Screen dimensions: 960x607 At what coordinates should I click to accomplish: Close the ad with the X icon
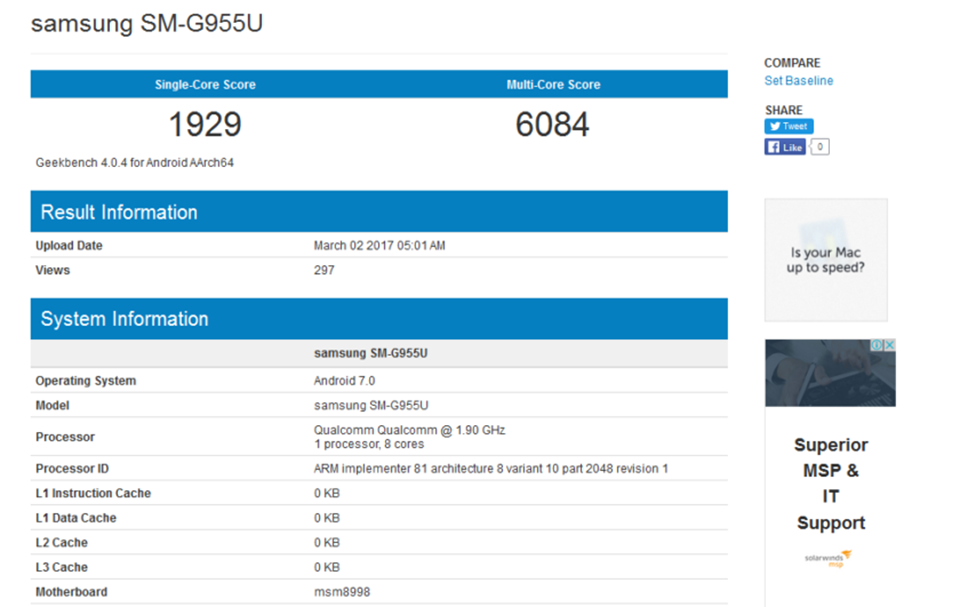point(890,345)
